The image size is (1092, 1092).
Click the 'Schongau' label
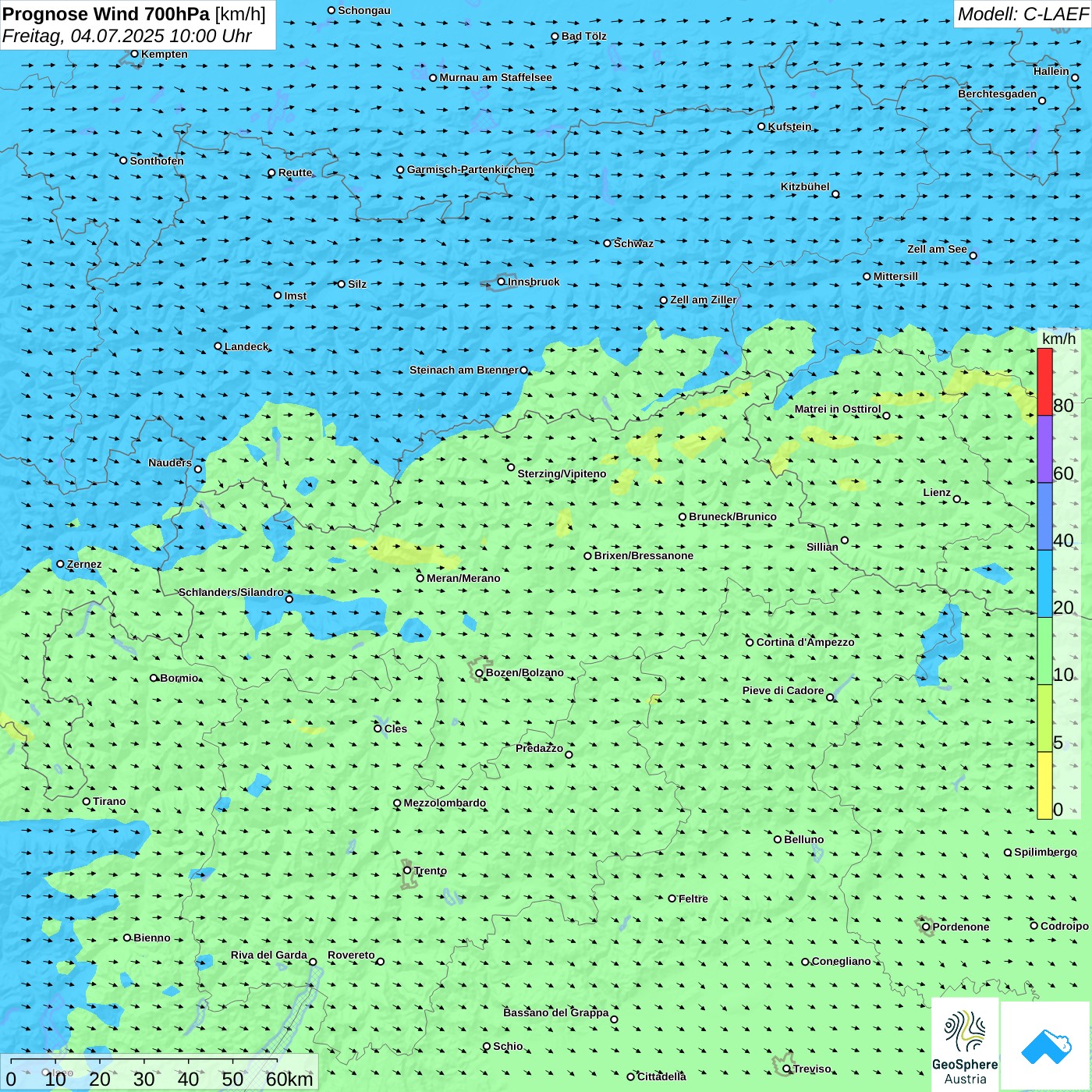pyautogui.click(x=363, y=10)
